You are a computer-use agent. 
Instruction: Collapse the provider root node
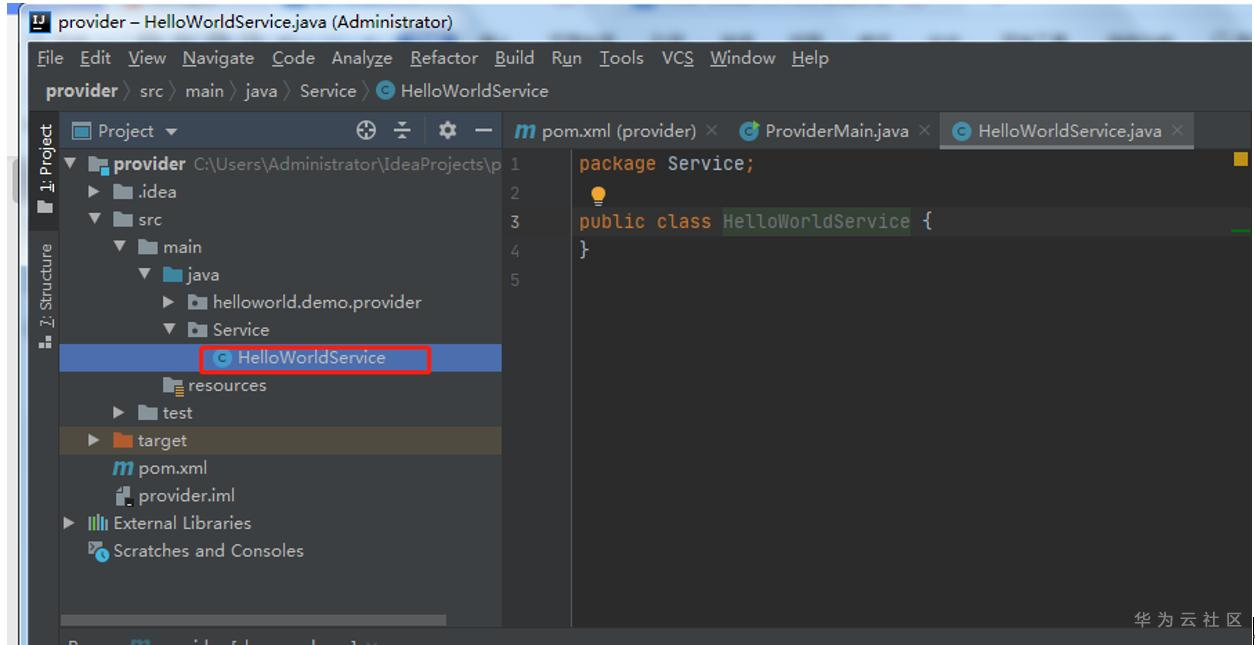[70, 164]
